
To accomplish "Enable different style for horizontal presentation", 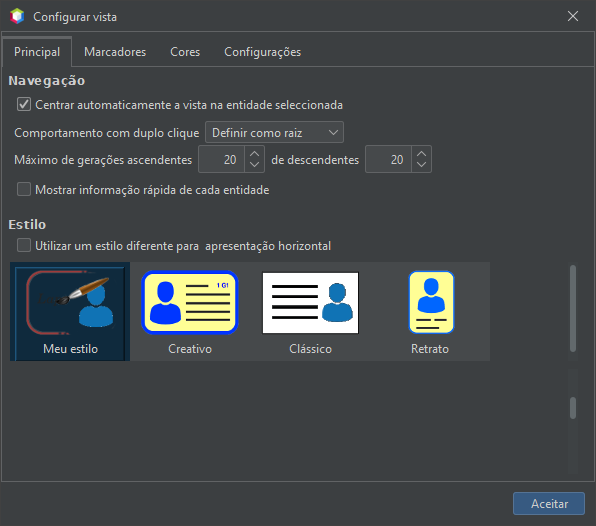I will [24, 245].
